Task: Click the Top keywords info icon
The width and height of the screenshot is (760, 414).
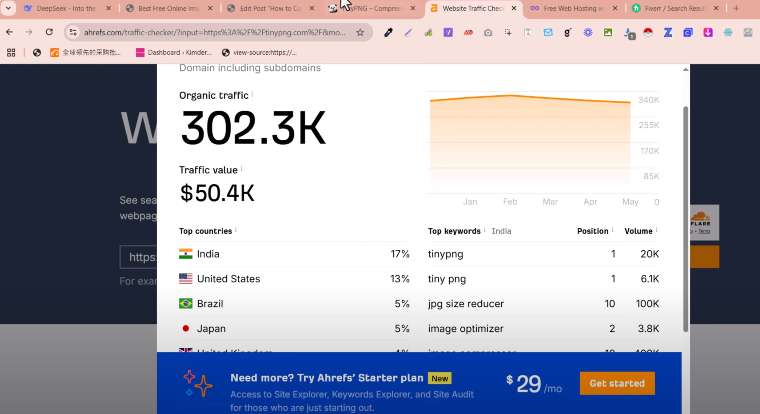Action: click(484, 230)
